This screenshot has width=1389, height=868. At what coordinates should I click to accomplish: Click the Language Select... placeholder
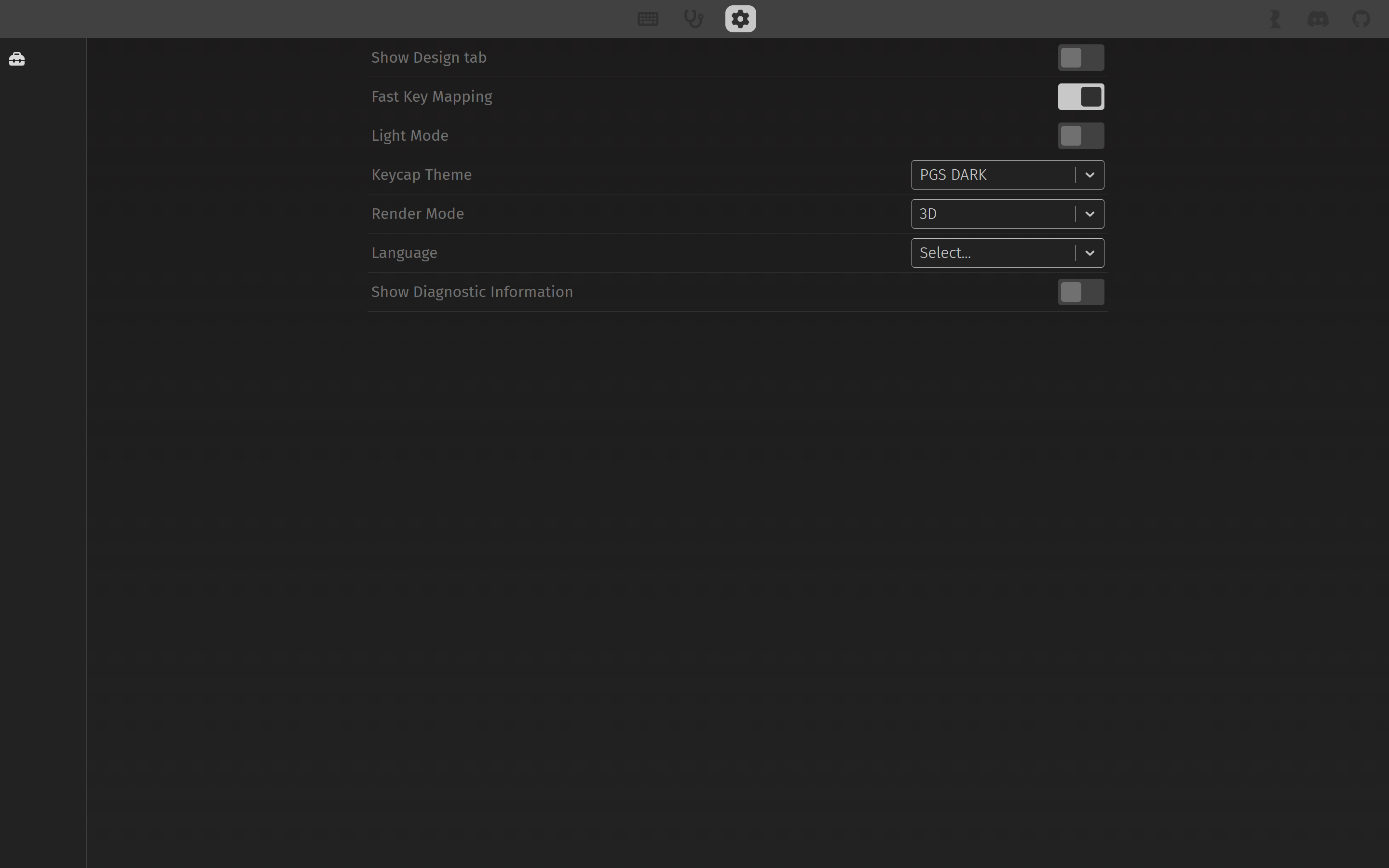coord(945,253)
